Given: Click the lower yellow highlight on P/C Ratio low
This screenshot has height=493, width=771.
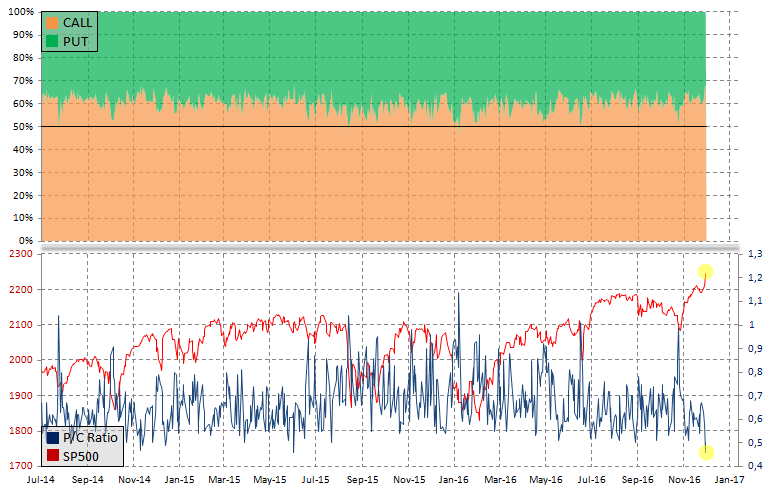Looking at the screenshot, I should coord(706,452).
